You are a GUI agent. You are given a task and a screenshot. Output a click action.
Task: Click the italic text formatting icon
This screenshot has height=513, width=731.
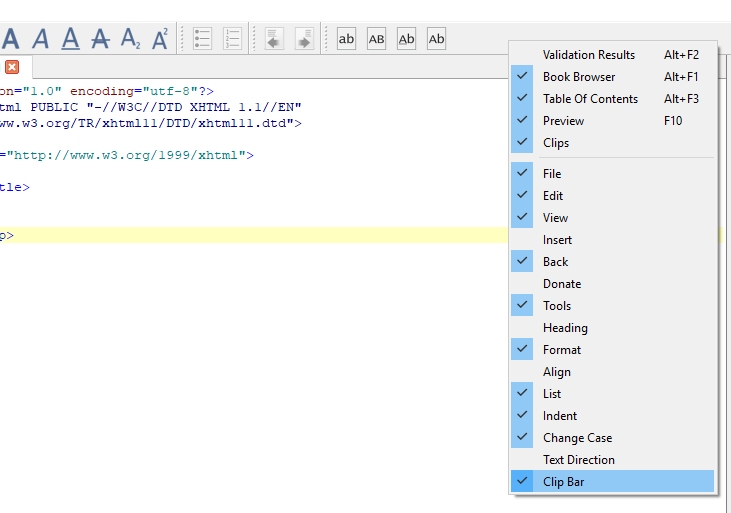pyautogui.click(x=41, y=39)
